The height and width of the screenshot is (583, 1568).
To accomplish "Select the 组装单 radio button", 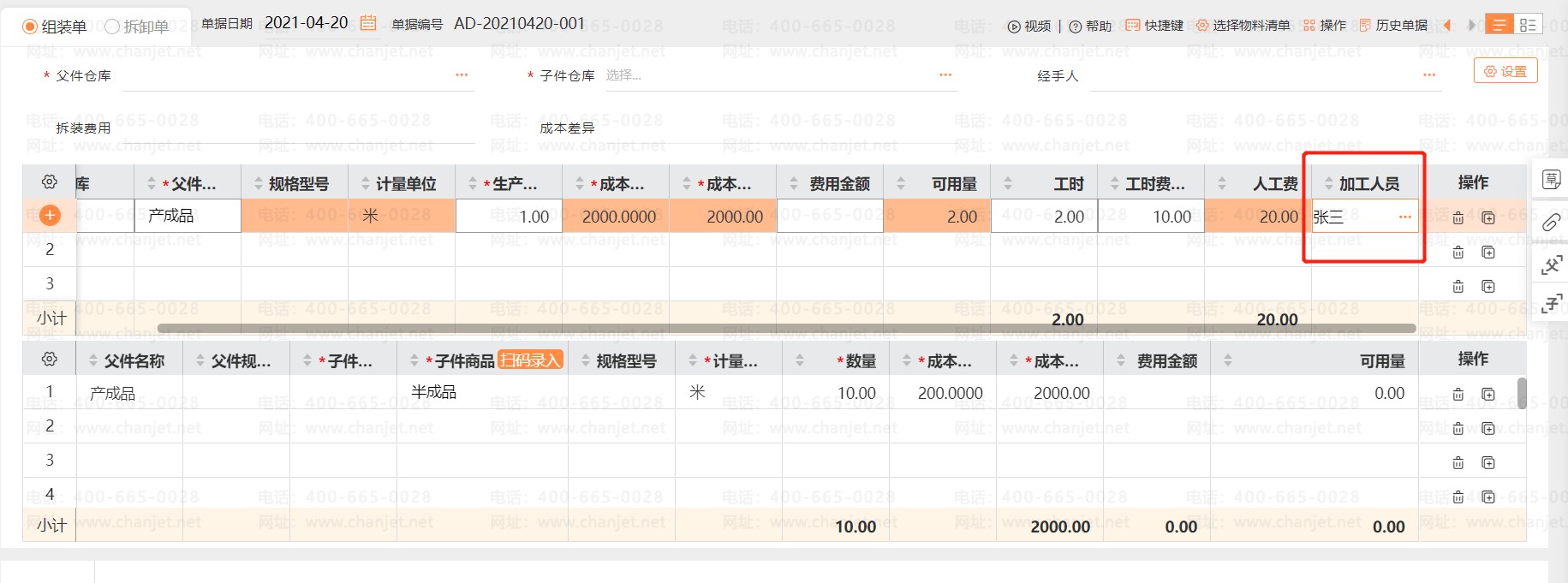I will click(x=31, y=27).
